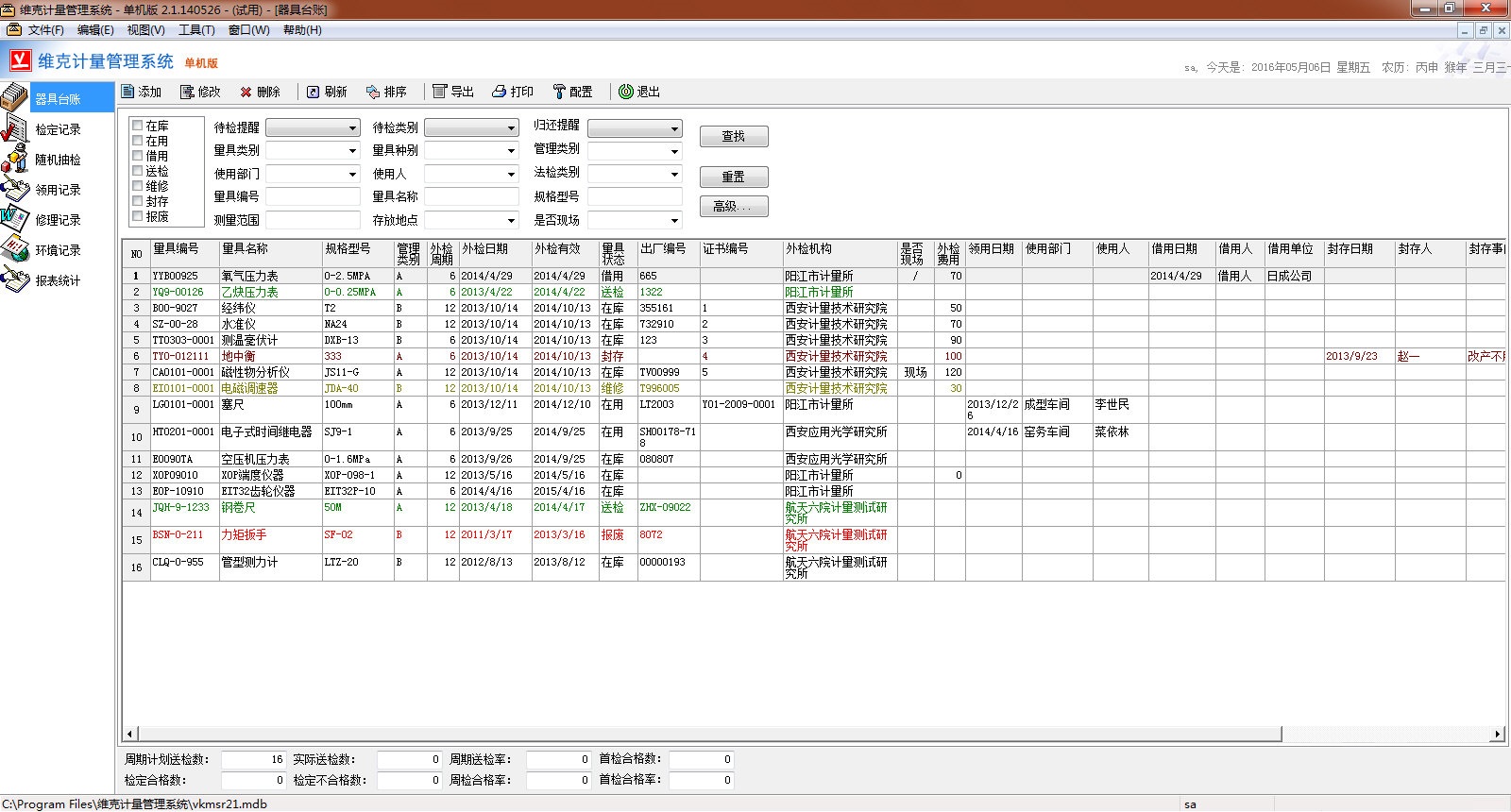The image size is (1511, 812).
Task: Click the 导出 (Export) toolbar icon
Action: [439, 92]
